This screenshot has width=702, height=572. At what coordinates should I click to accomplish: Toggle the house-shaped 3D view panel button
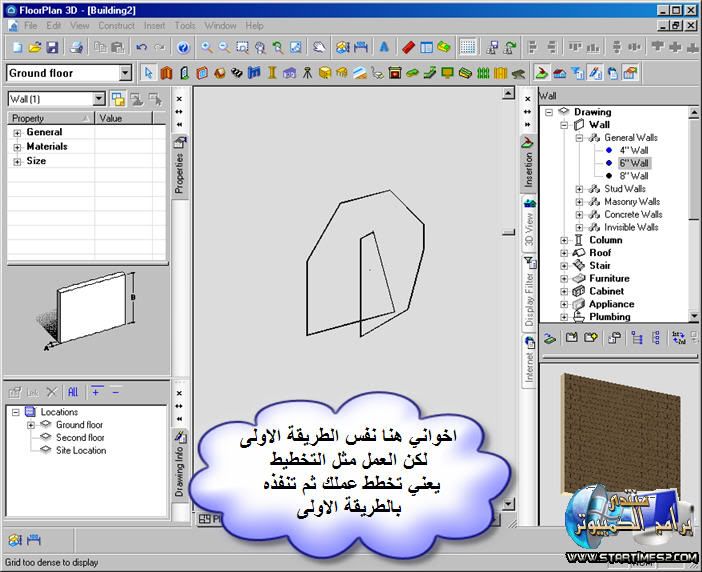pyautogui.click(x=560, y=73)
